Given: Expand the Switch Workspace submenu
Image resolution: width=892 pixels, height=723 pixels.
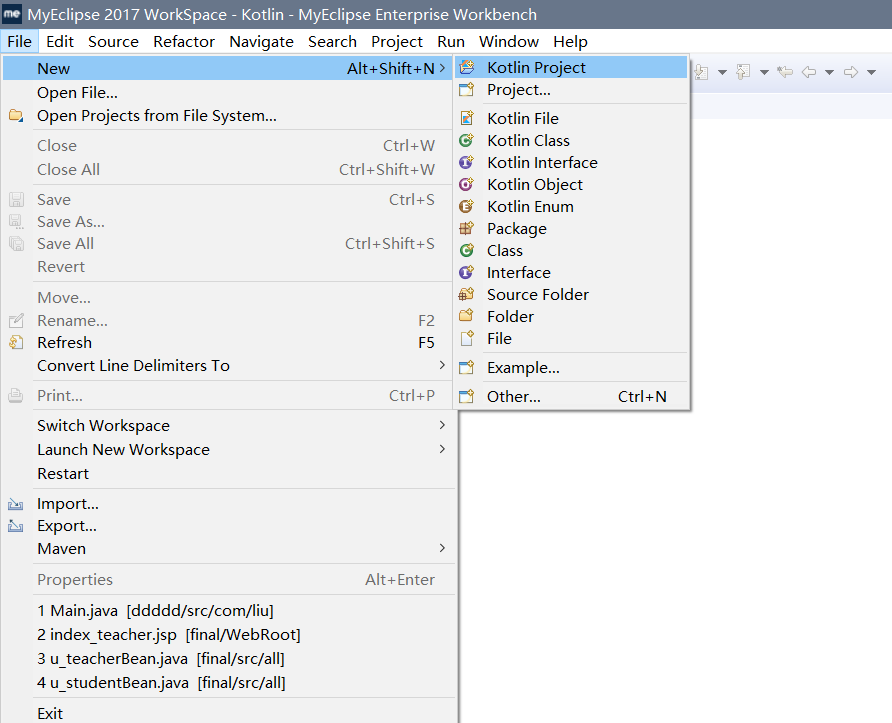Looking at the screenshot, I should point(442,425).
